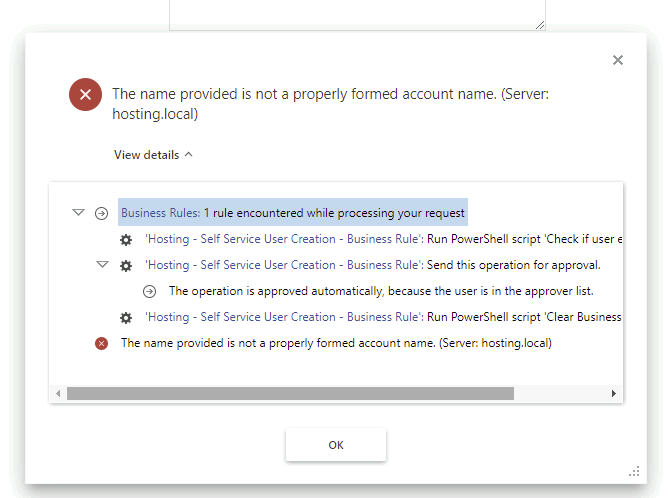Click gear icon for 'Check if user' script rule
670x498 pixels.
pyautogui.click(x=126, y=240)
